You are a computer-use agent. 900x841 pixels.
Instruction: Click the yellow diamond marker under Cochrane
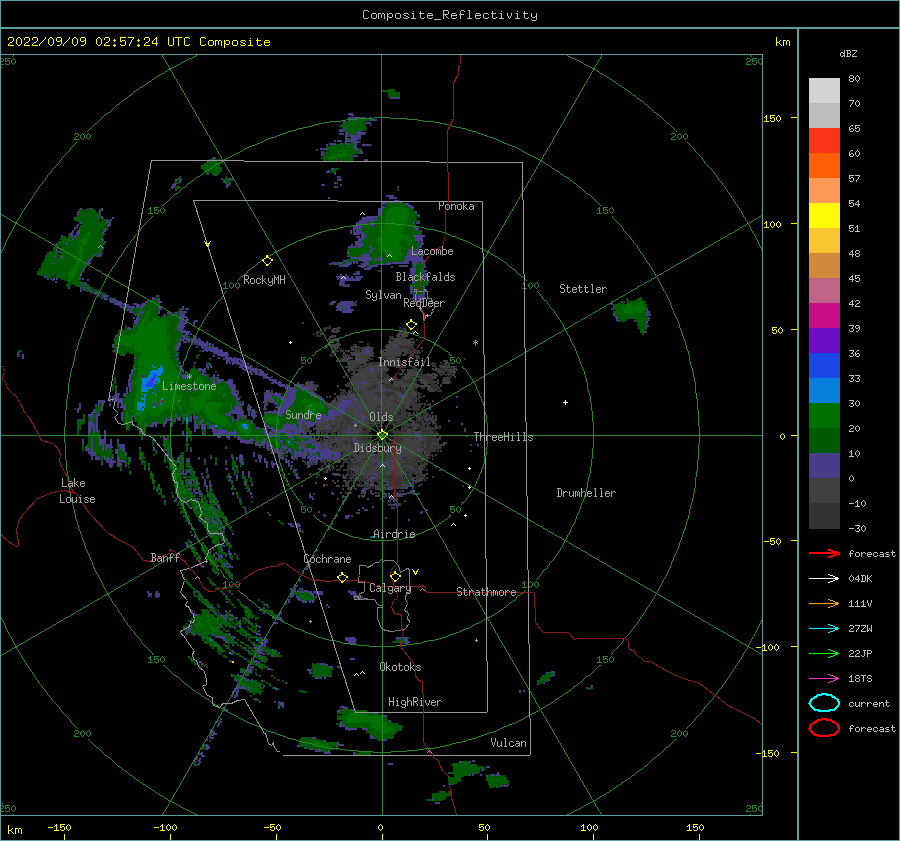click(x=342, y=577)
